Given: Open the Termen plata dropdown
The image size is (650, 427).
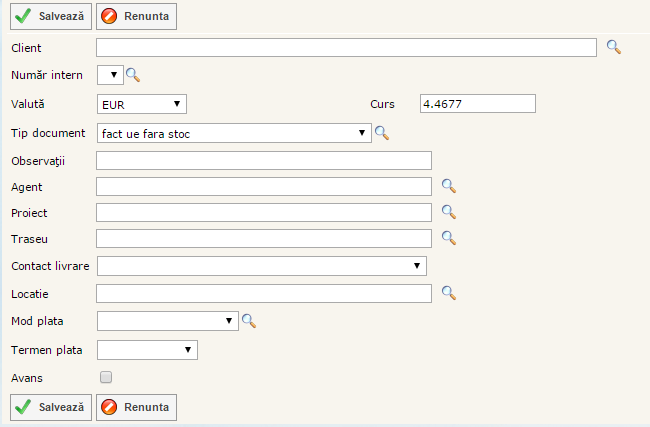Looking at the screenshot, I should (147, 349).
